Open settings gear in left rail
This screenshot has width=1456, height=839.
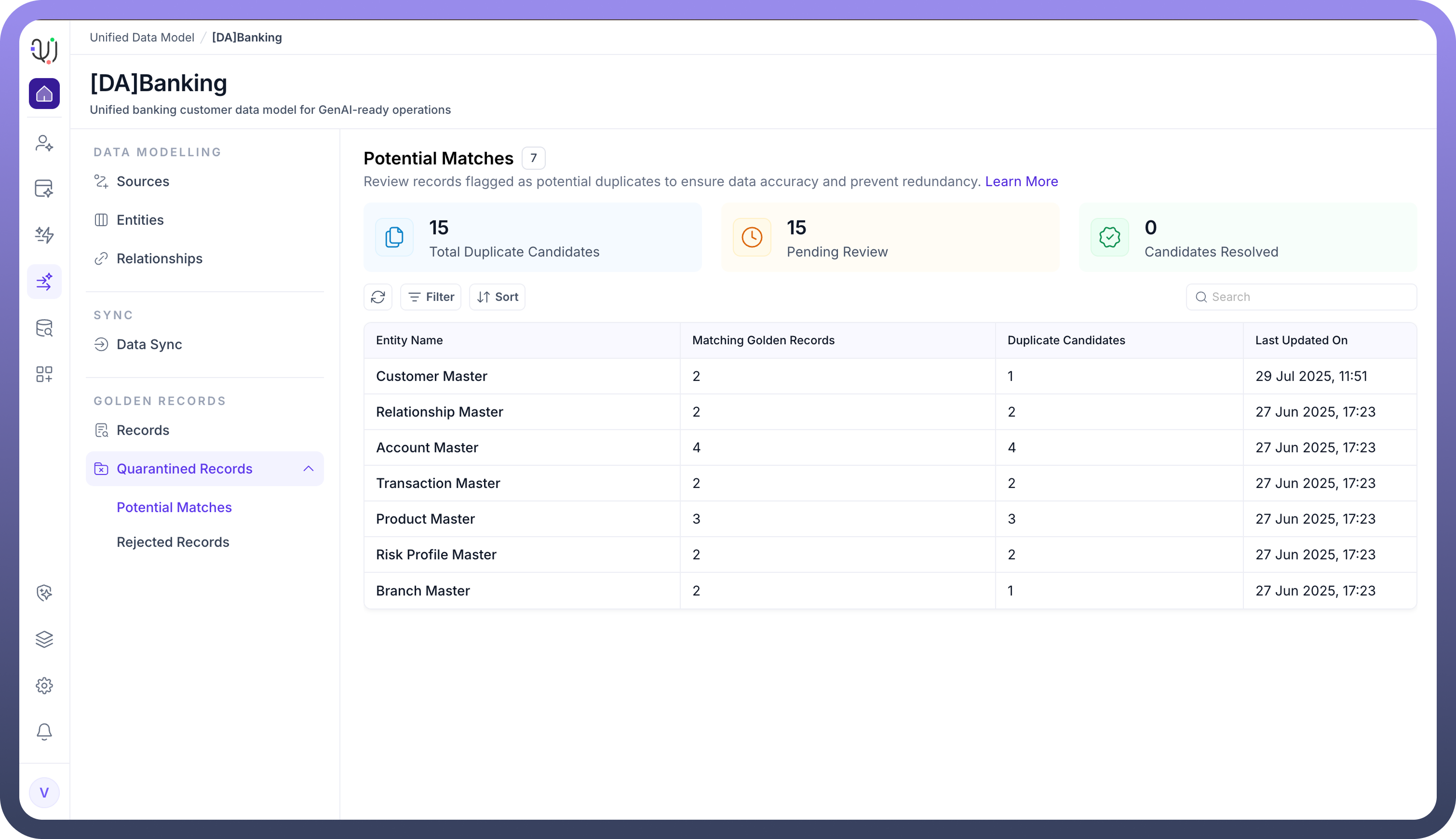[44, 686]
